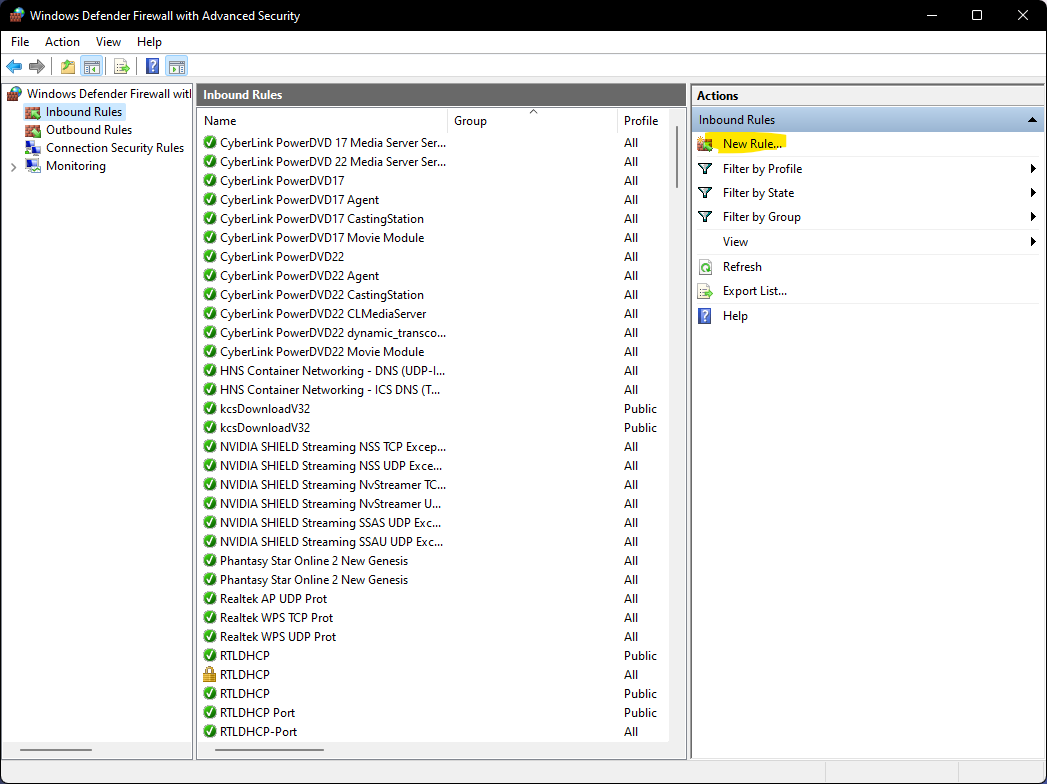Image resolution: width=1047 pixels, height=784 pixels.
Task: Click green check icon of Realtek AP UDP Prot
Action: pos(210,598)
